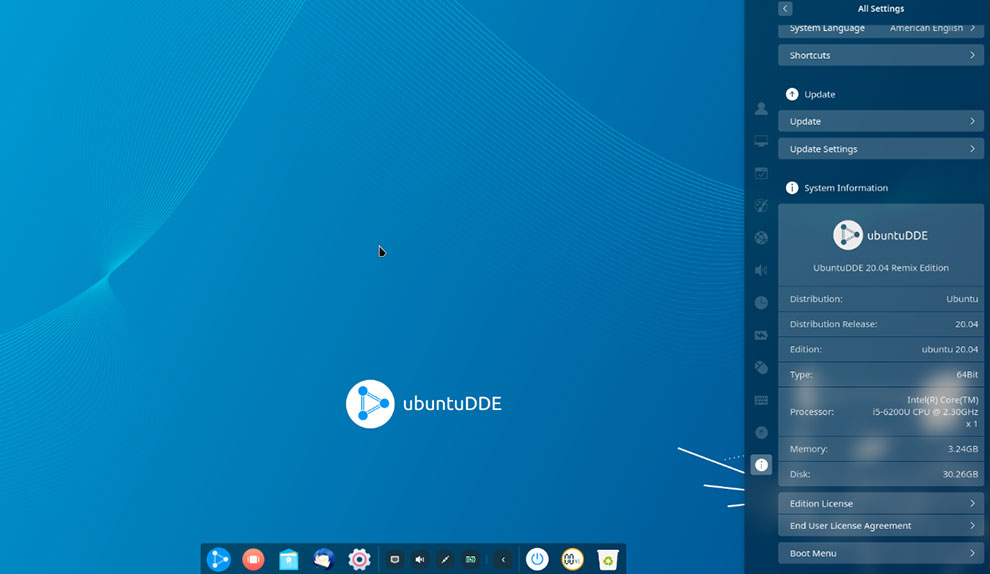The width and height of the screenshot is (990, 574).
Task: Open the Update Settings row
Action: (x=881, y=149)
